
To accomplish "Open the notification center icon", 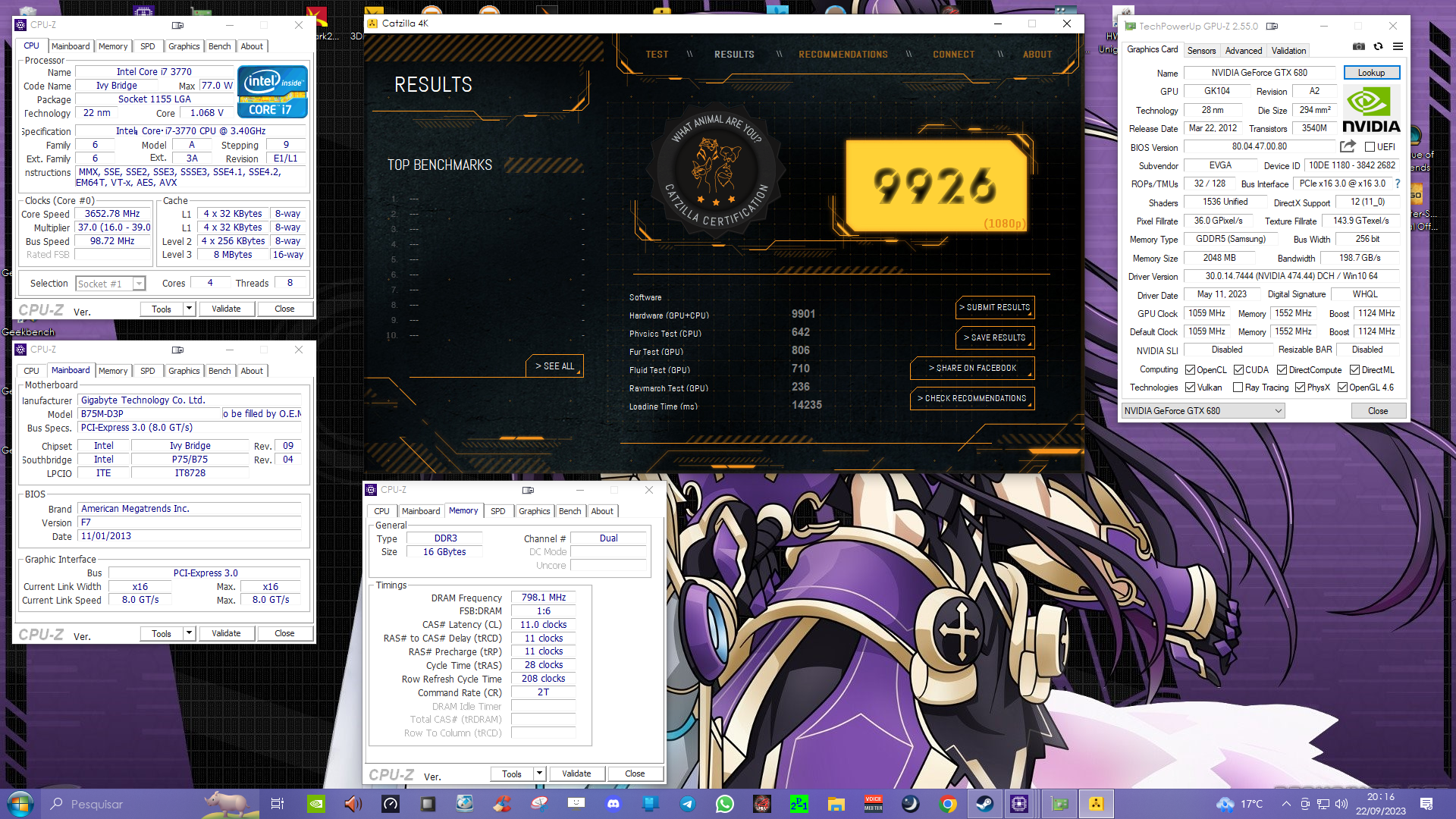I will pos(1426,804).
